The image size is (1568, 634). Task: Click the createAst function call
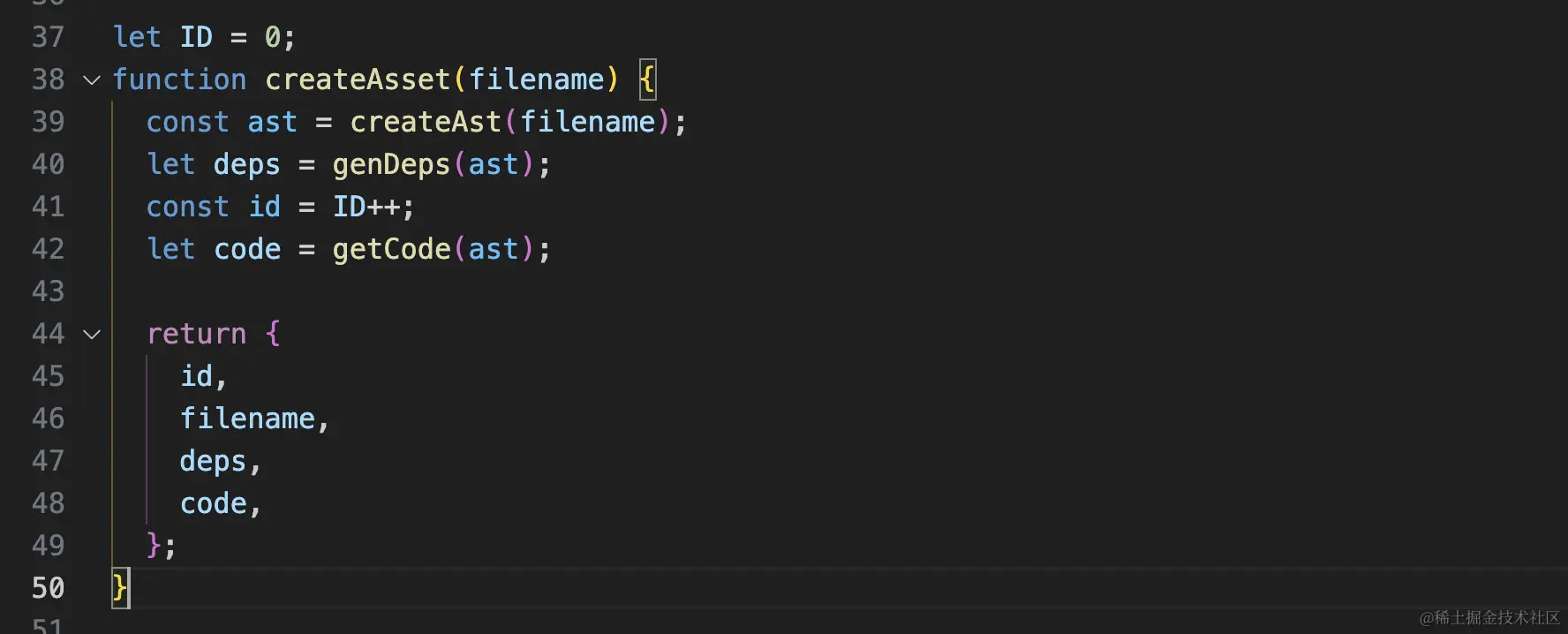(x=426, y=122)
